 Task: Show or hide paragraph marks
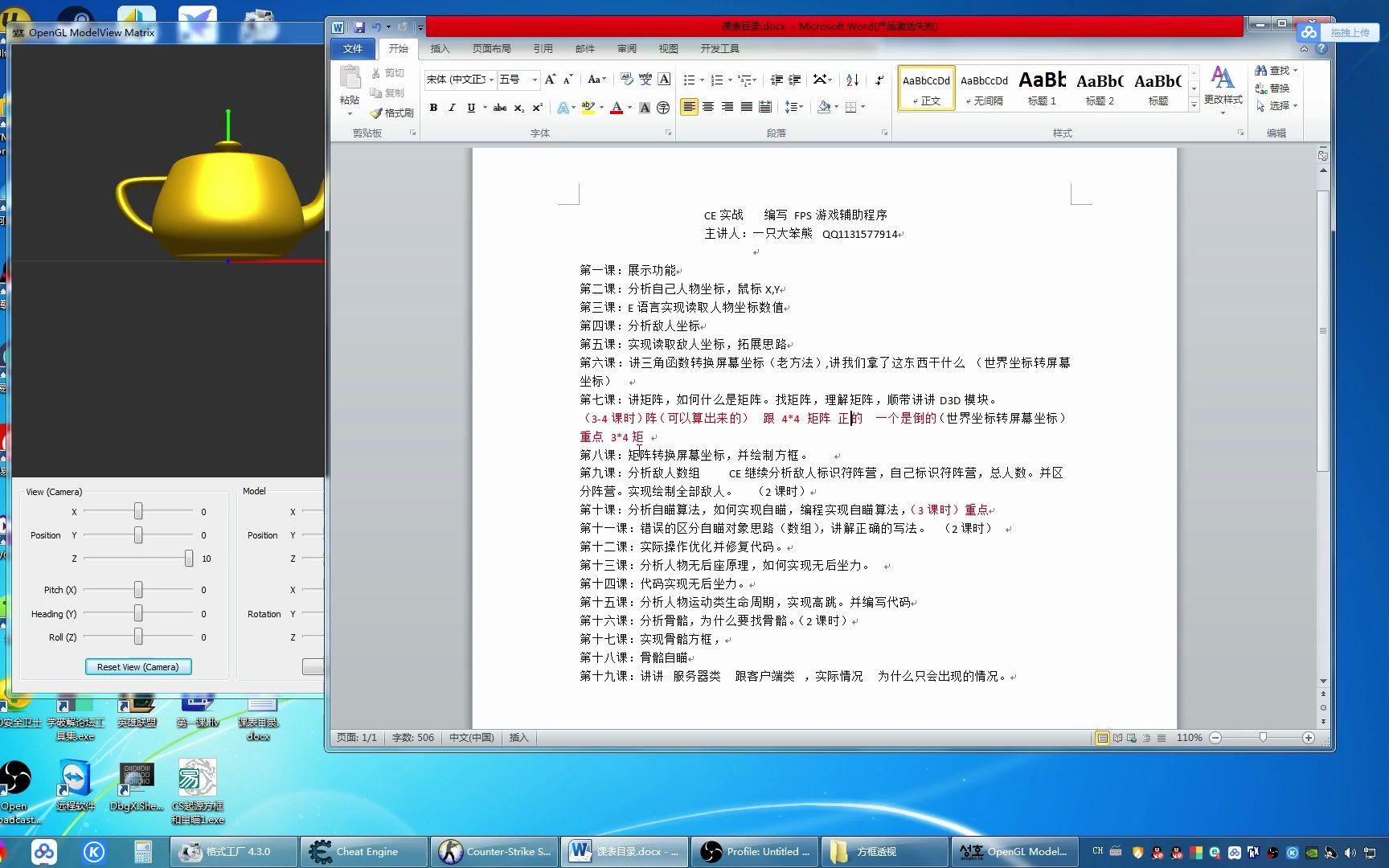coord(879,80)
